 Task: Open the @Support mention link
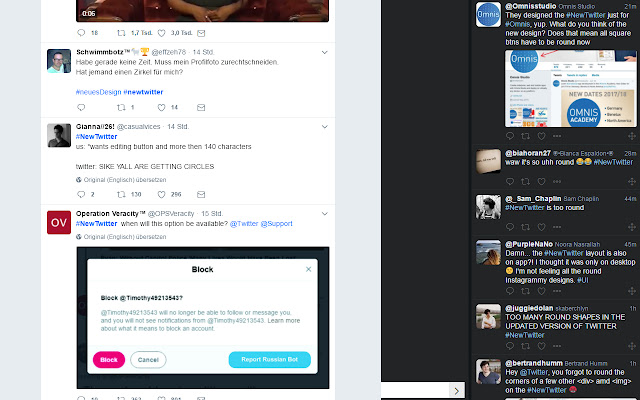pos(276,224)
